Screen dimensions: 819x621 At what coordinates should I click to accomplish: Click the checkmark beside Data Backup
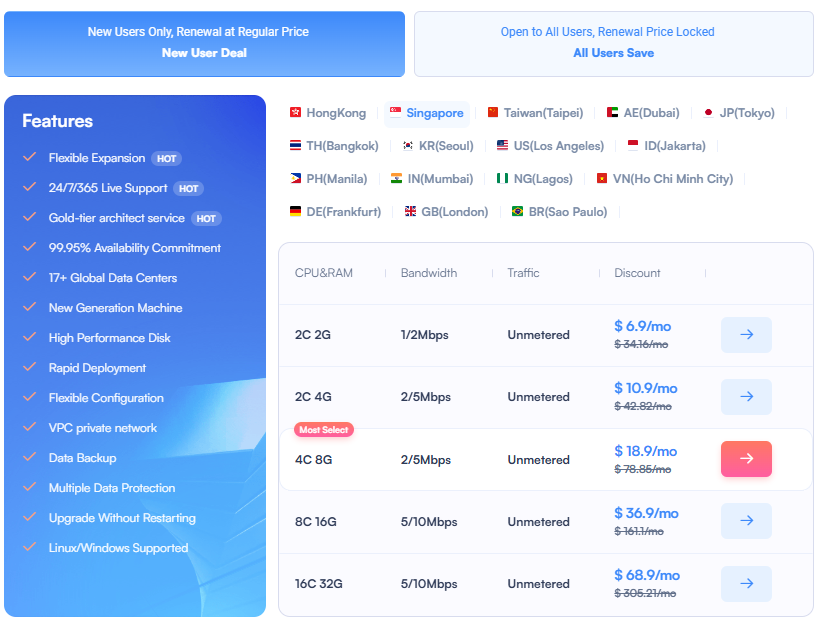[30, 458]
